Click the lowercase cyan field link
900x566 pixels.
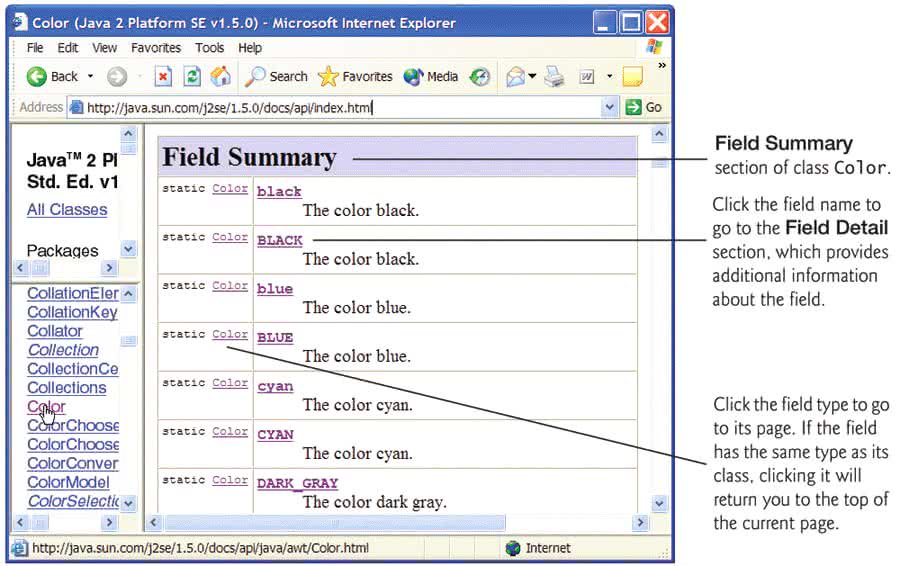[275, 386]
